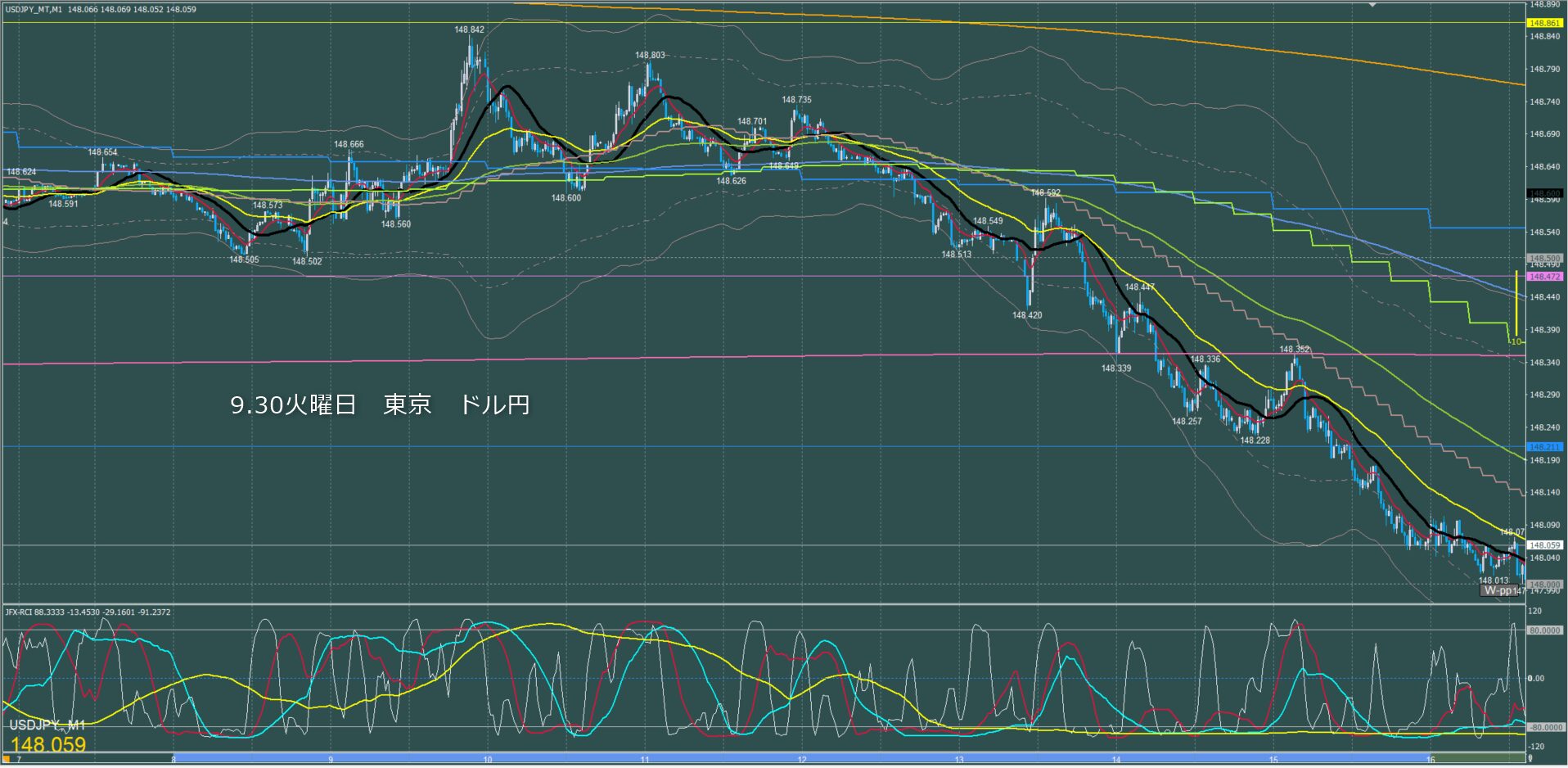Select the yellow 148.861 price level tag

coord(1544,23)
